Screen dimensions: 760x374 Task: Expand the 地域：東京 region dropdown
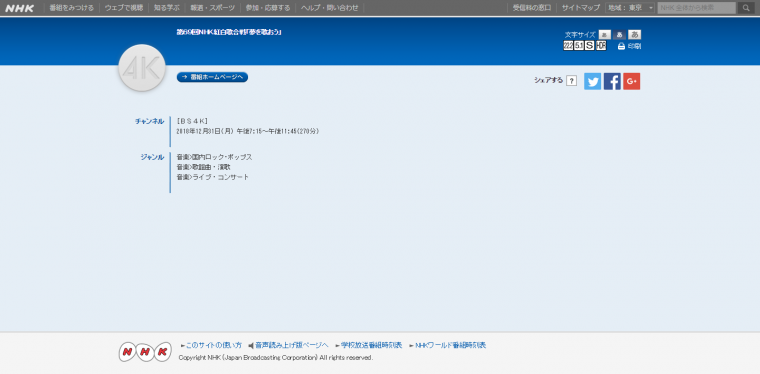tap(630, 8)
